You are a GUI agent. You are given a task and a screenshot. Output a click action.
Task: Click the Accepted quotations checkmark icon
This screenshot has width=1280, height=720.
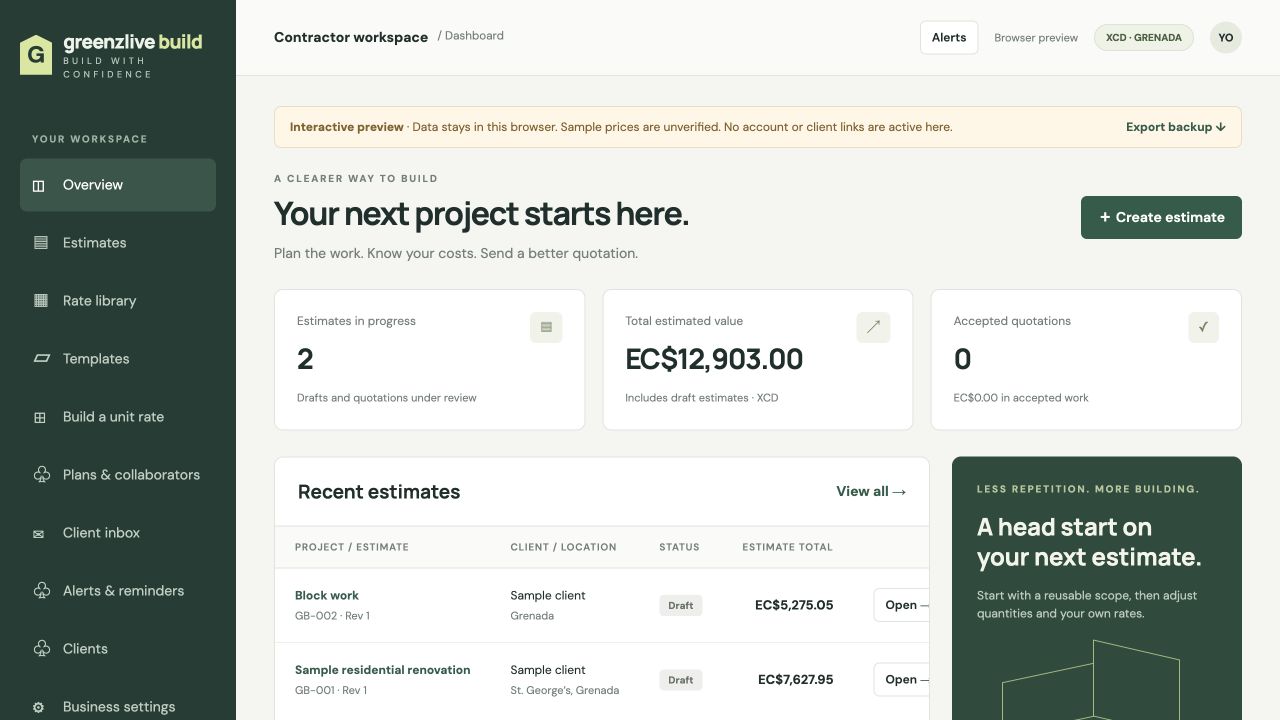coord(1203,327)
